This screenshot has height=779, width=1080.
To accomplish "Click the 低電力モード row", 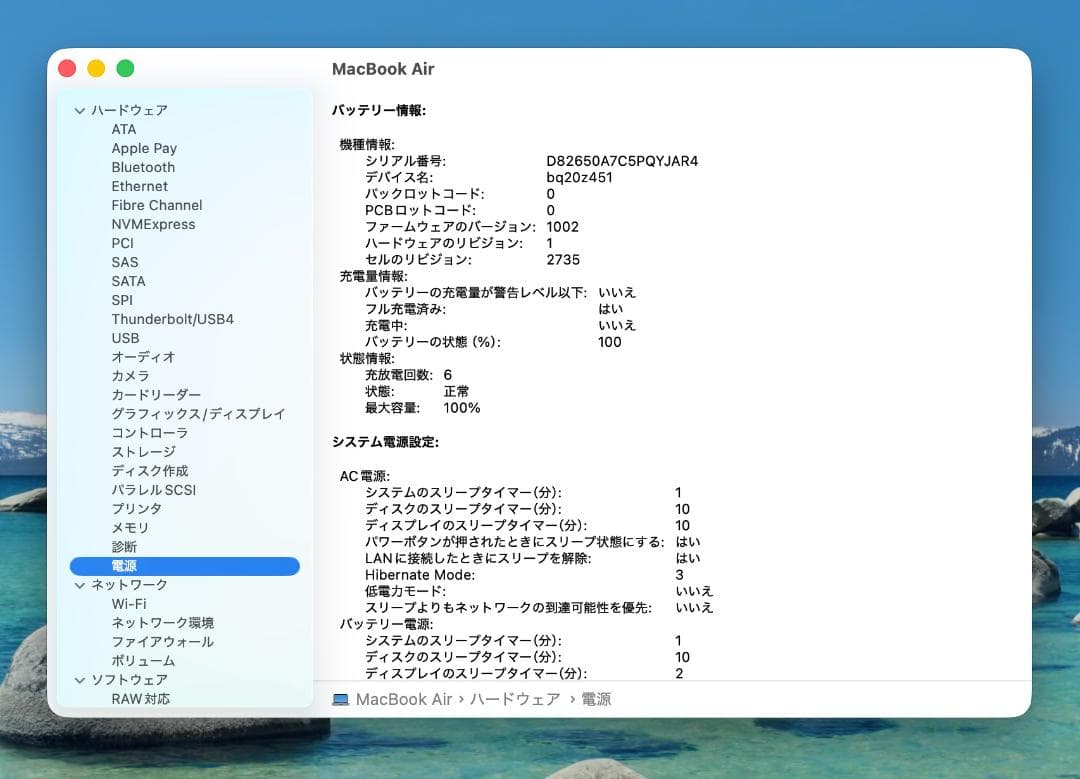I will [539, 592].
